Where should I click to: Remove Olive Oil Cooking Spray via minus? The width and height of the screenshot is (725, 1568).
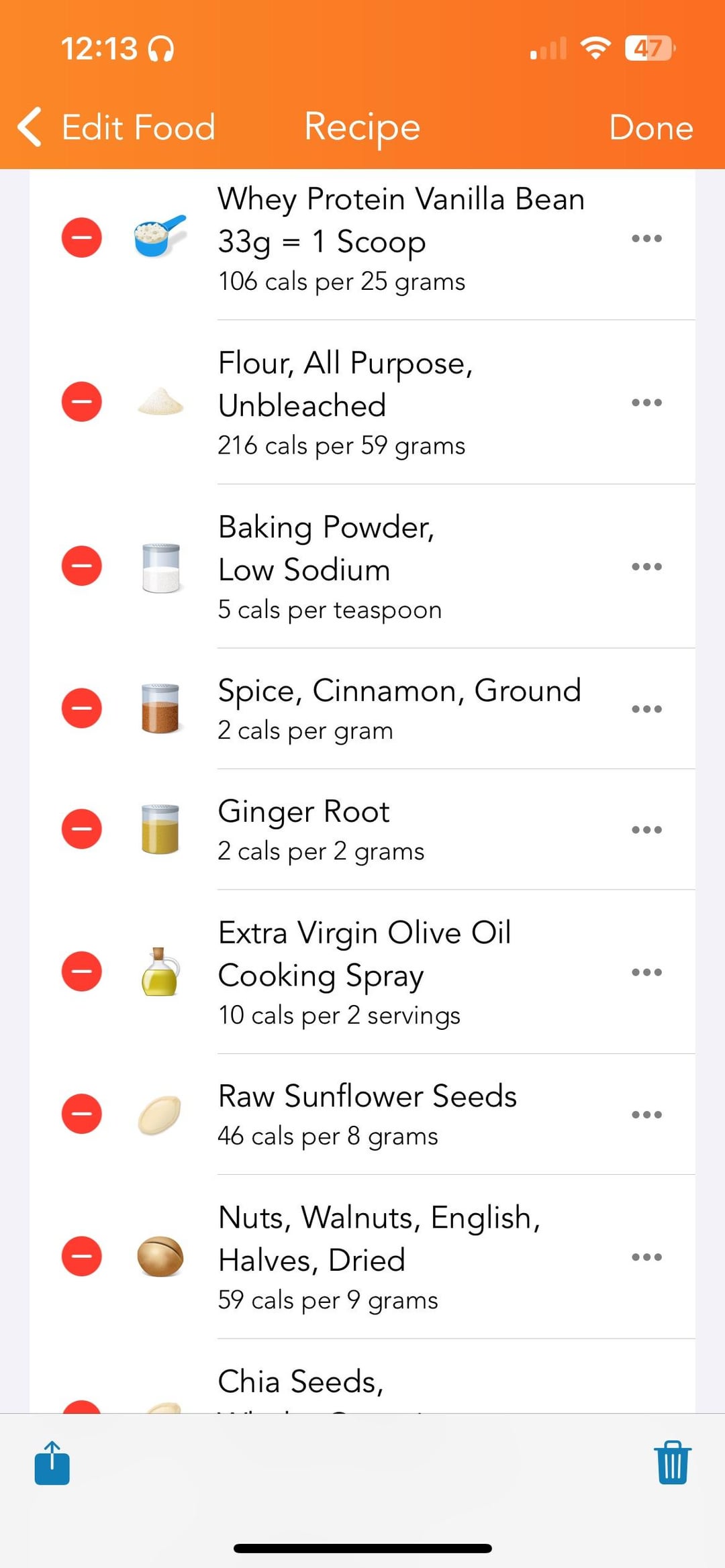click(x=82, y=972)
